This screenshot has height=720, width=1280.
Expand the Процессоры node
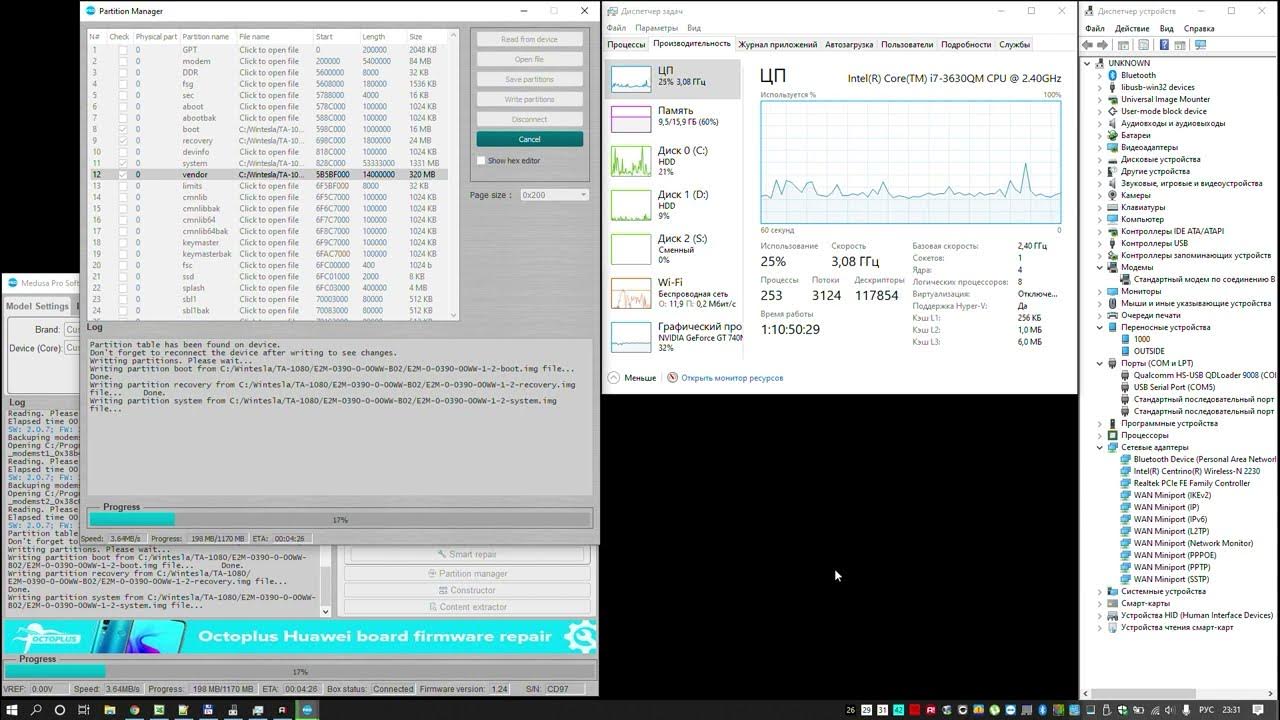(x=1100, y=435)
